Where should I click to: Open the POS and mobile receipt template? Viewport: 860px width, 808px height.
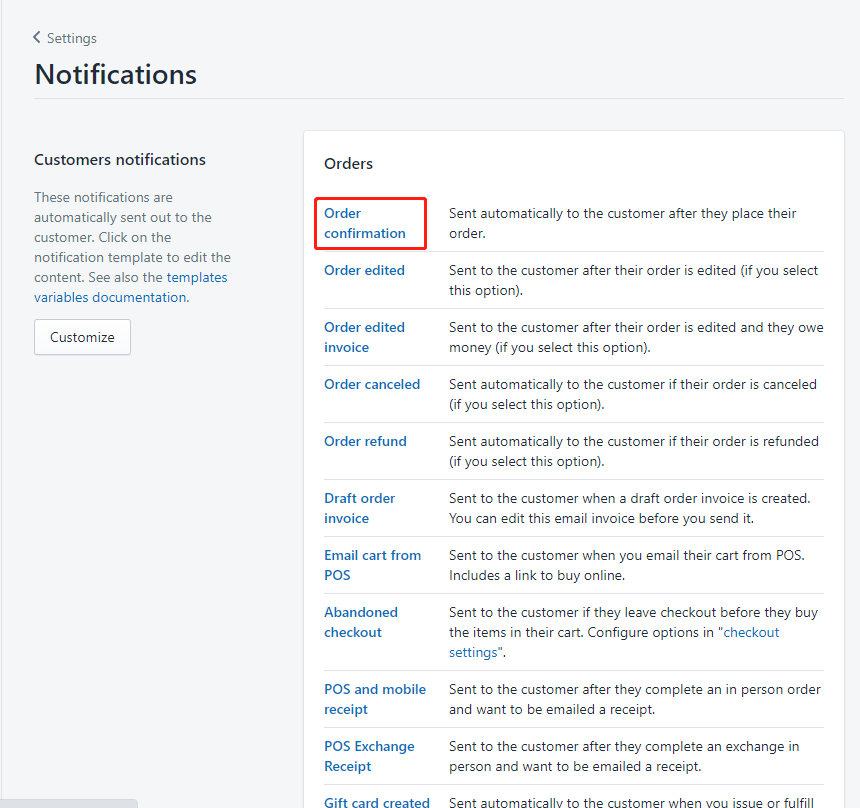(375, 699)
